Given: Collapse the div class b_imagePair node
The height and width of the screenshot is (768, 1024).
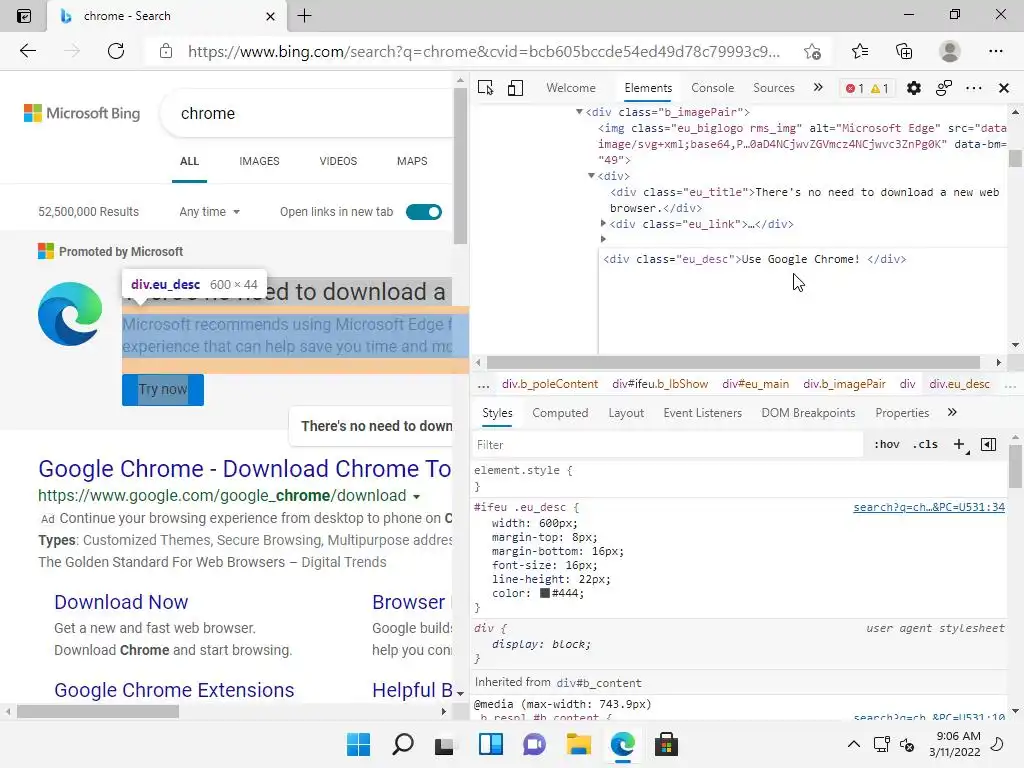Looking at the screenshot, I should tap(579, 112).
